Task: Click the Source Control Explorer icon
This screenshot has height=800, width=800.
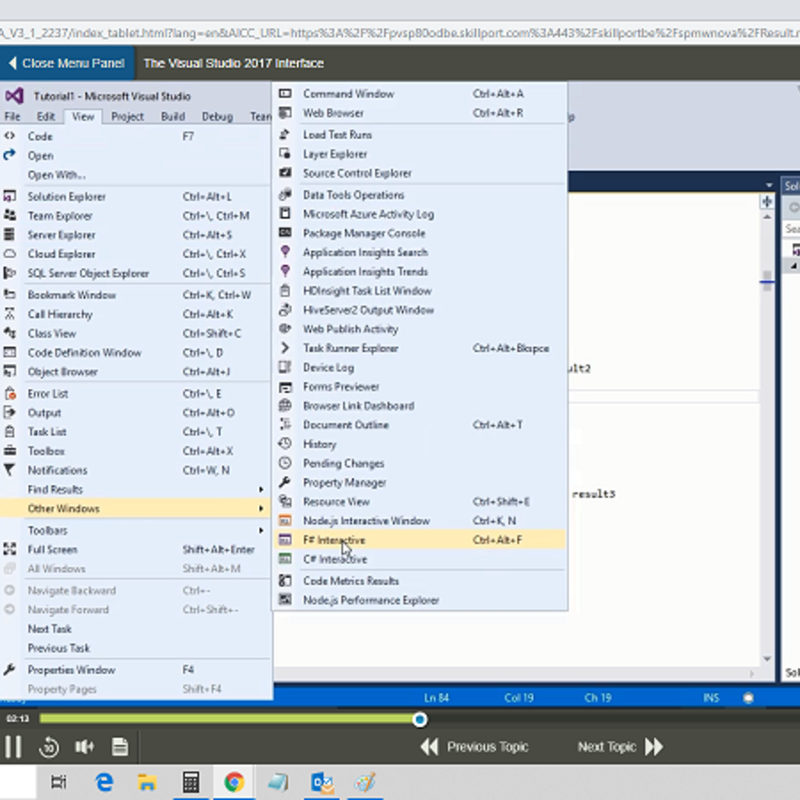Action: (x=285, y=173)
